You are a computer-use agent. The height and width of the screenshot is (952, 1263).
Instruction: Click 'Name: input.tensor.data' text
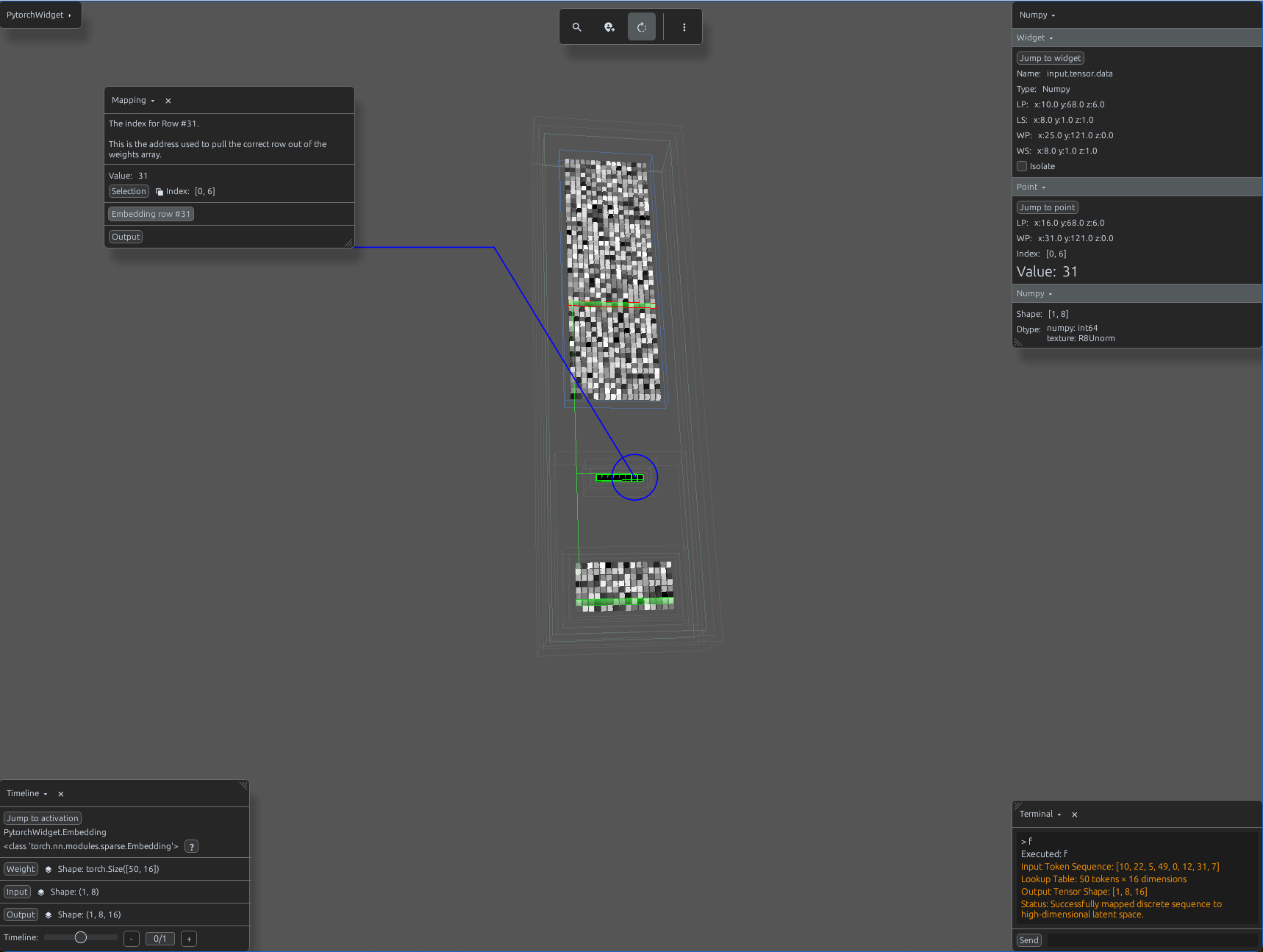pos(1065,74)
